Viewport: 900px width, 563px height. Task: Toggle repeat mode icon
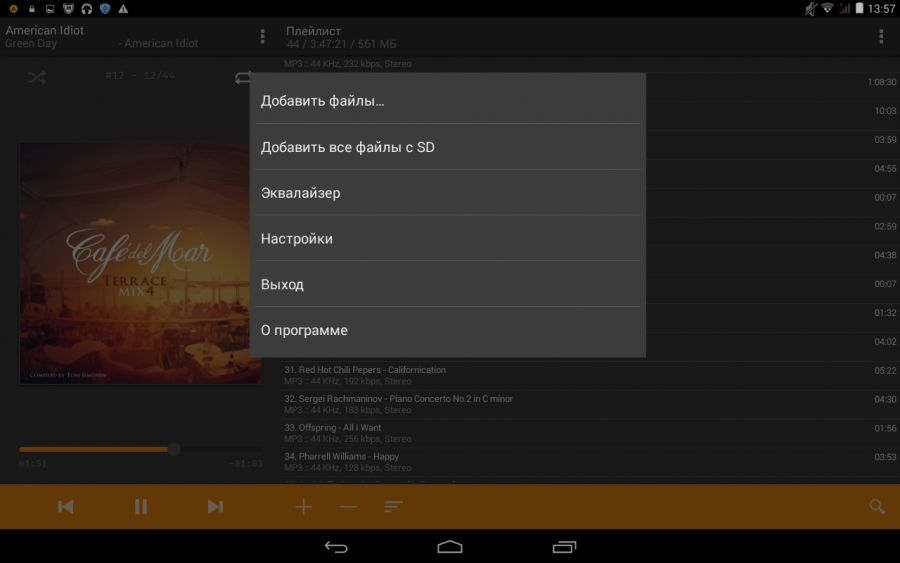[x=243, y=78]
